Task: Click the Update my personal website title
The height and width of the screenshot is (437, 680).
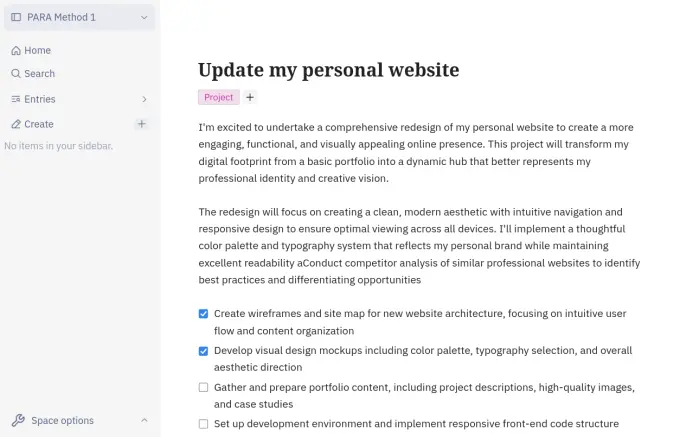Action: click(x=329, y=70)
